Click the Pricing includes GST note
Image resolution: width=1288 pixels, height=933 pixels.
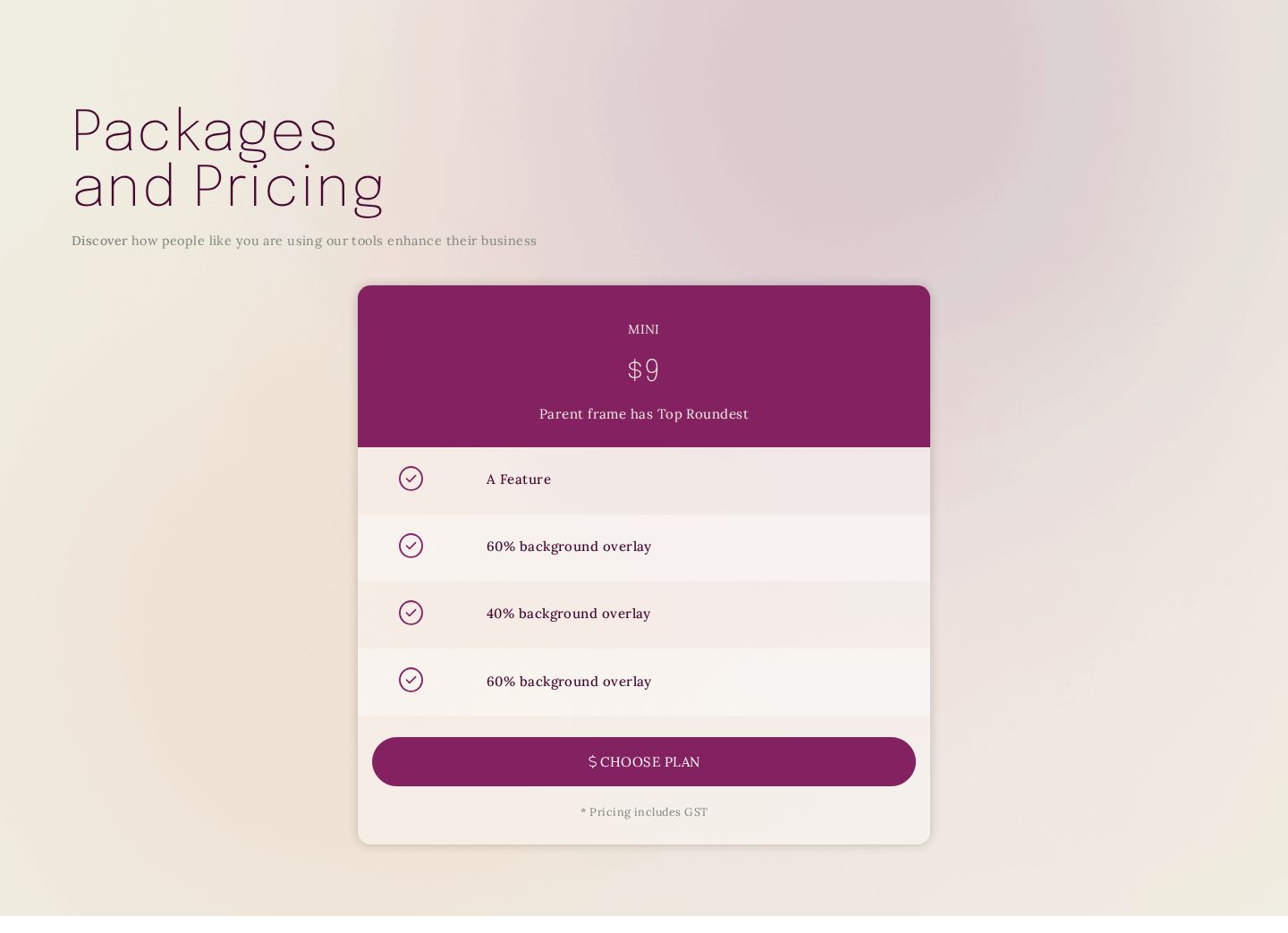[644, 812]
